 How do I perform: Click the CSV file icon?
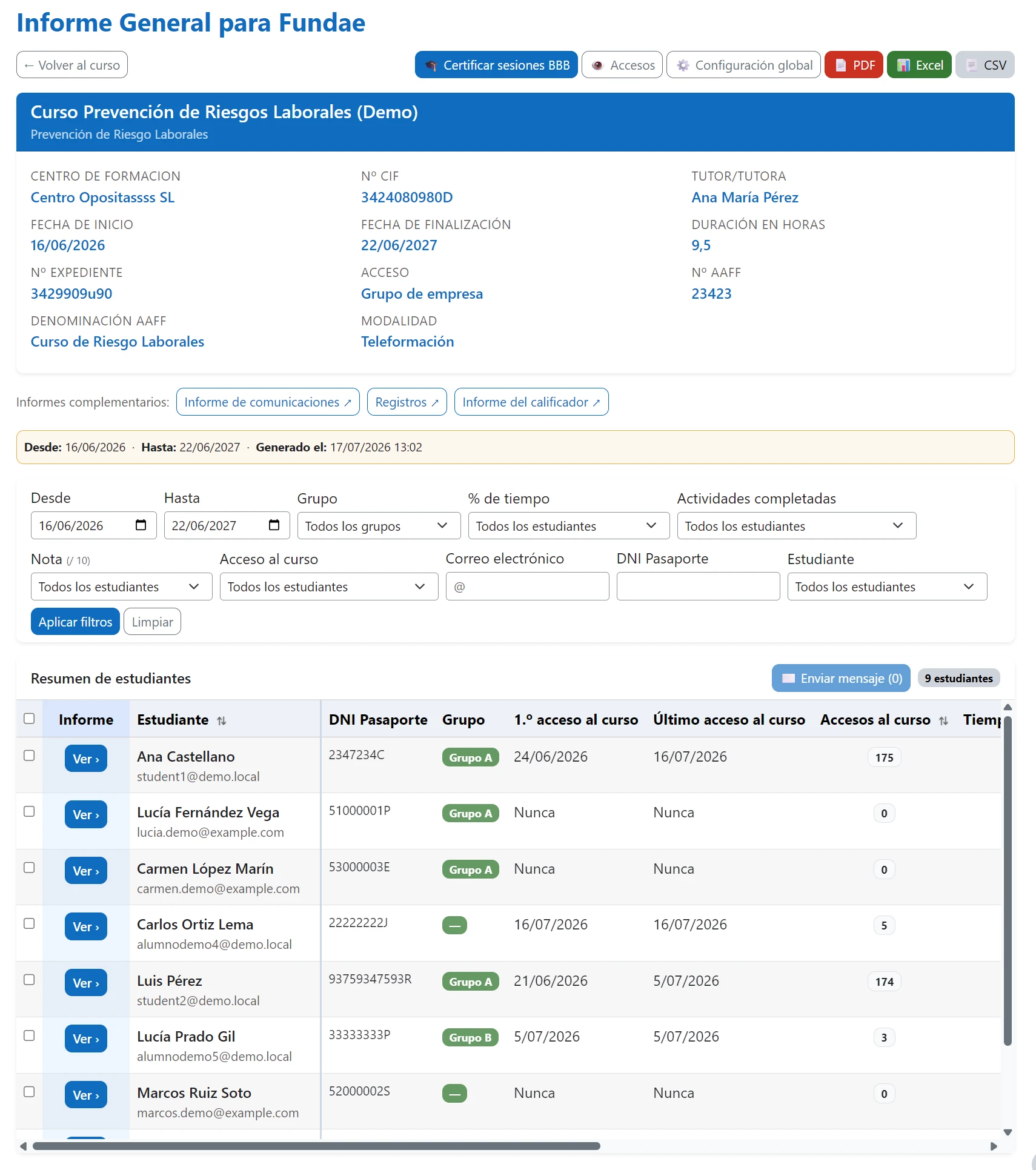pyautogui.click(x=972, y=65)
